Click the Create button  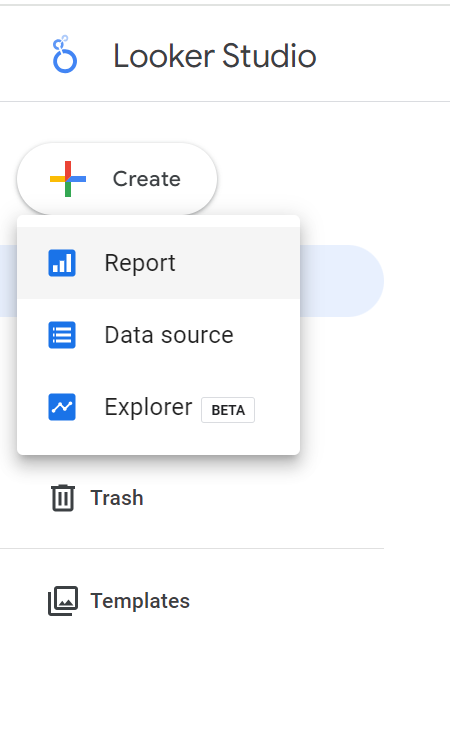pos(117,179)
